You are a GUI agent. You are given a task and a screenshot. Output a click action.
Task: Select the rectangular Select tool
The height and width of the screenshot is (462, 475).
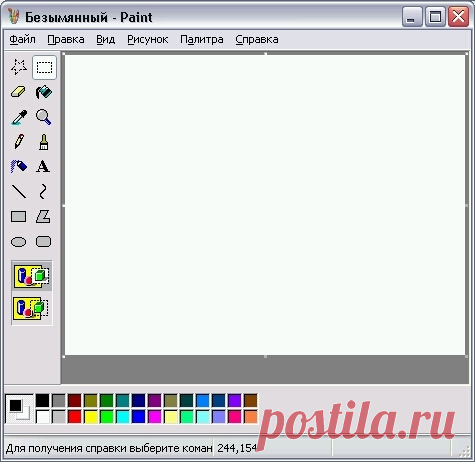coord(44,67)
